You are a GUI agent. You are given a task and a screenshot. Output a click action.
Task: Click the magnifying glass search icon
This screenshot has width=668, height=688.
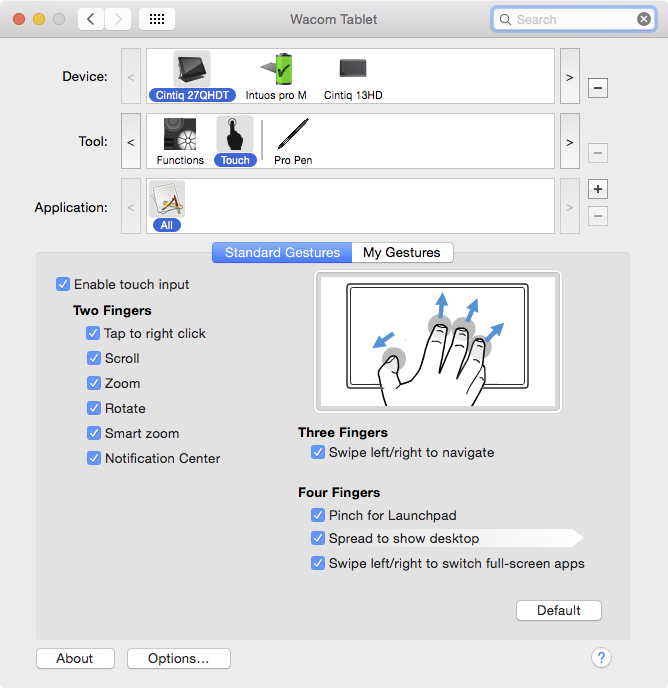[x=505, y=20]
